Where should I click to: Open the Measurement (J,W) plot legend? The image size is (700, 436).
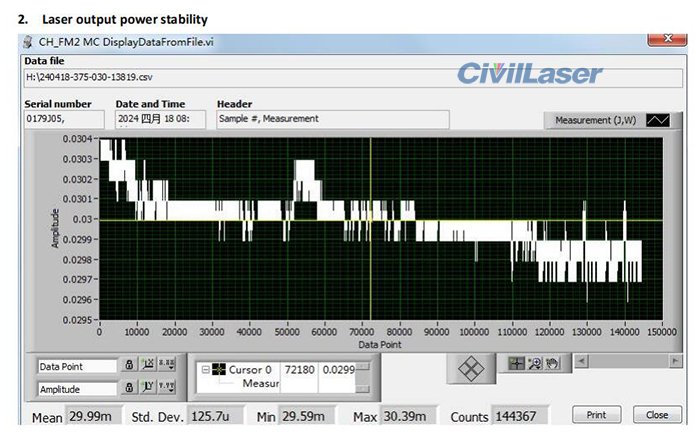pyautogui.click(x=595, y=120)
